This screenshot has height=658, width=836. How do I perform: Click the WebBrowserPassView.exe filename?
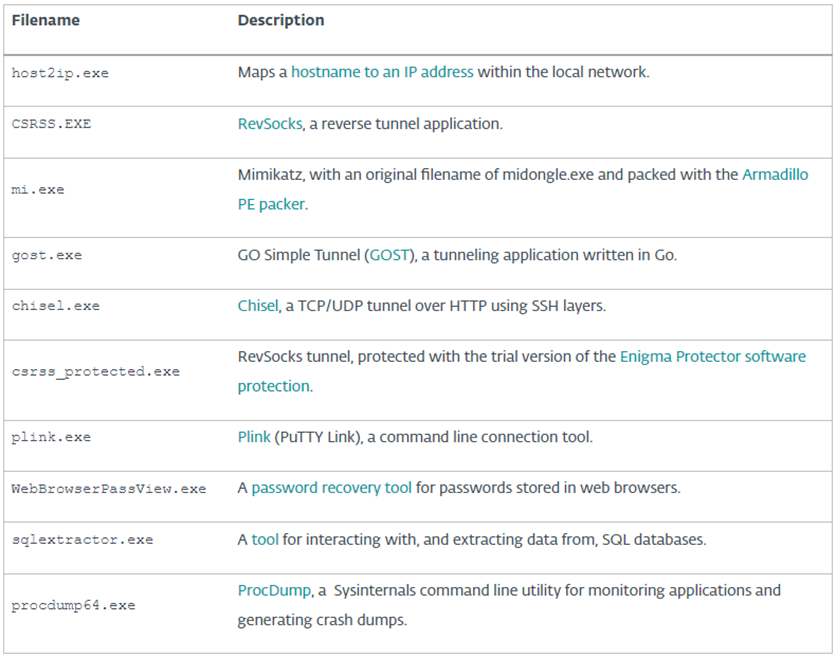coord(109,489)
